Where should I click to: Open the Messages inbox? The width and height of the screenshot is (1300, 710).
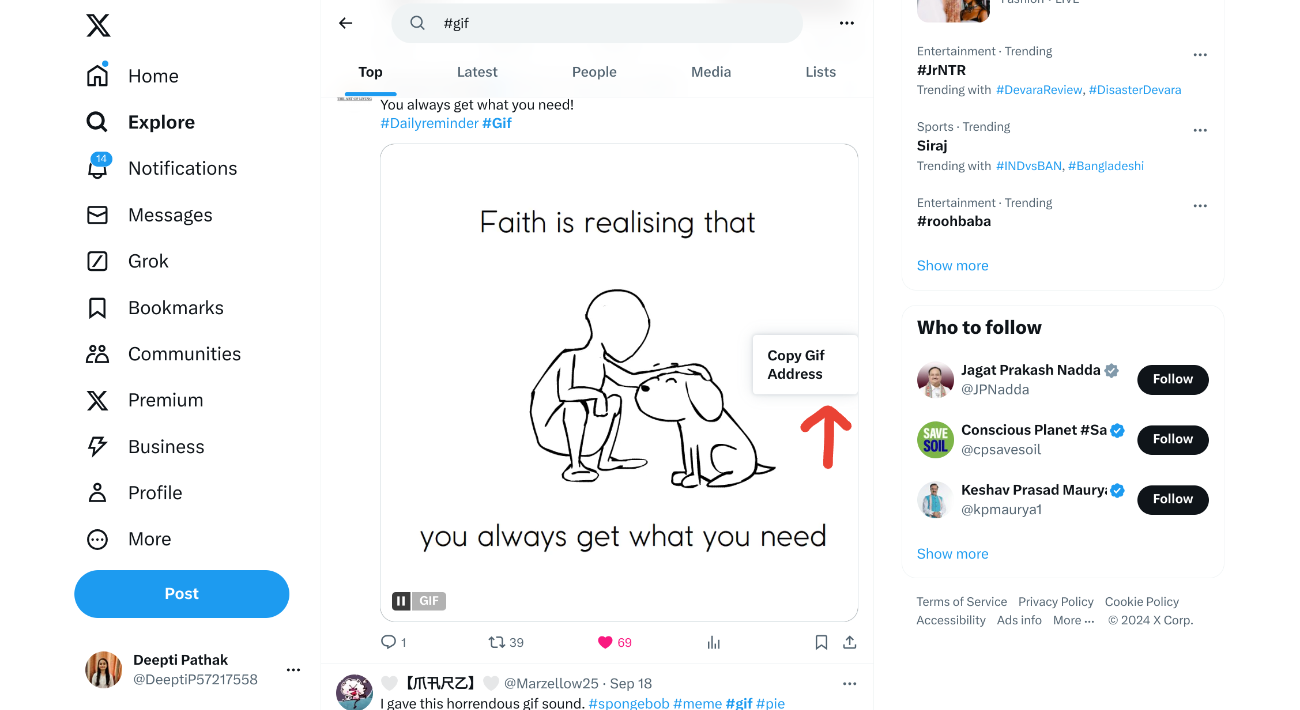coord(170,214)
